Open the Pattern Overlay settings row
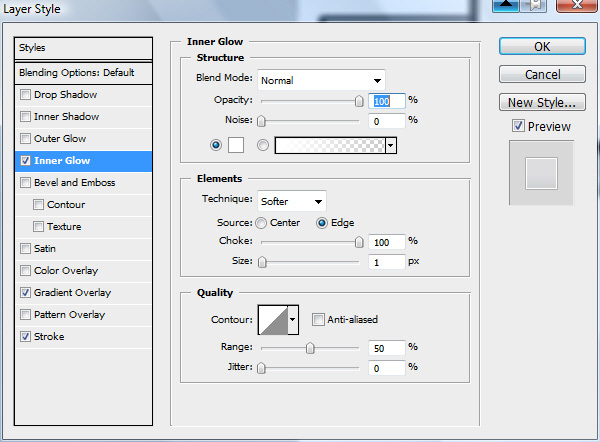 (x=83, y=315)
